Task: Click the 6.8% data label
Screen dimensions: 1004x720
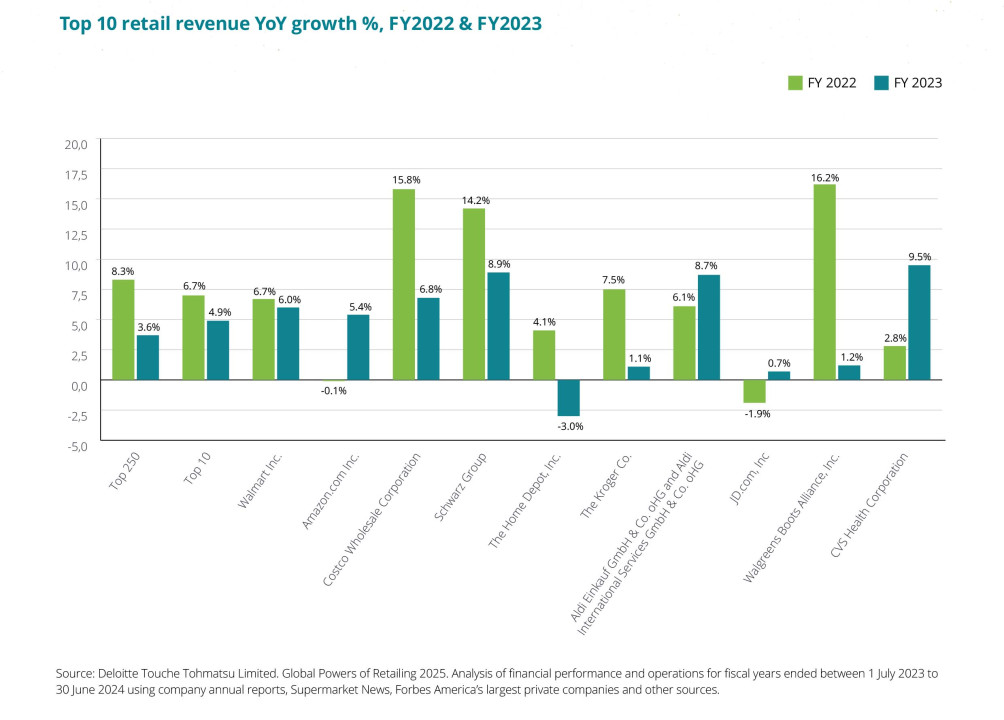Action: click(430, 290)
